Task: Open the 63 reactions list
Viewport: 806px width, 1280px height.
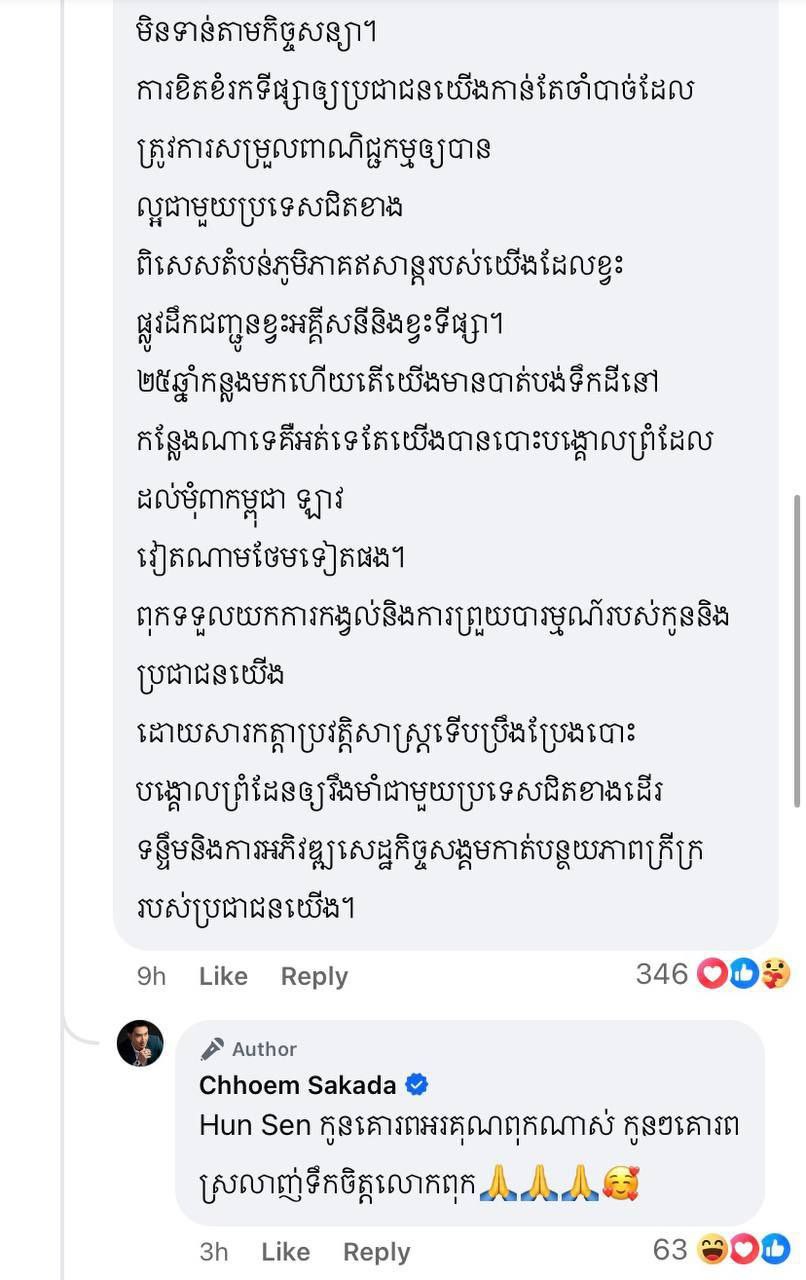Action: (670, 1249)
